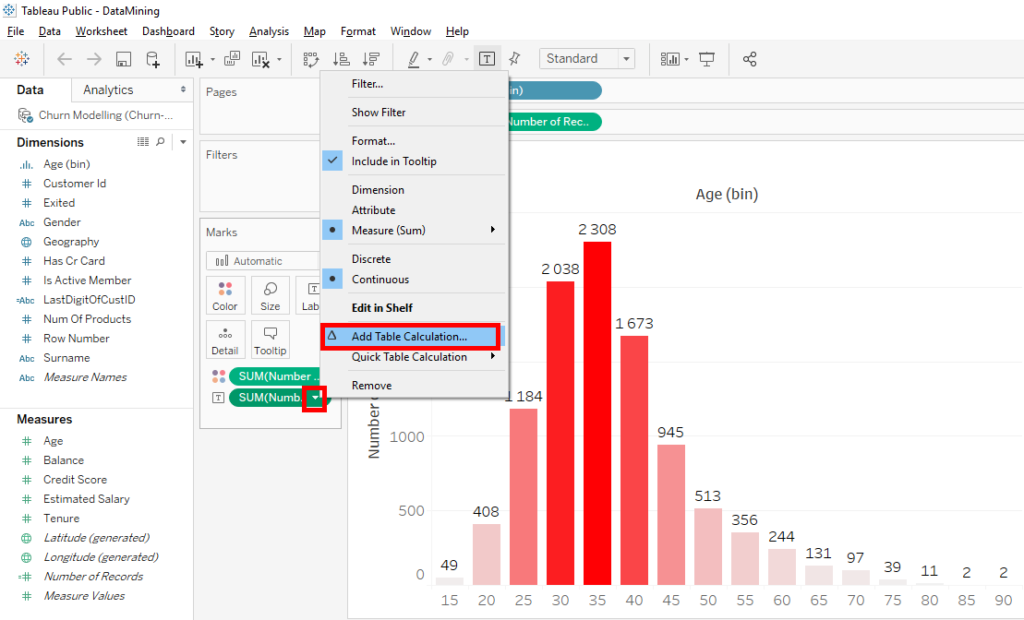Switch the field to Dimension

pos(378,189)
